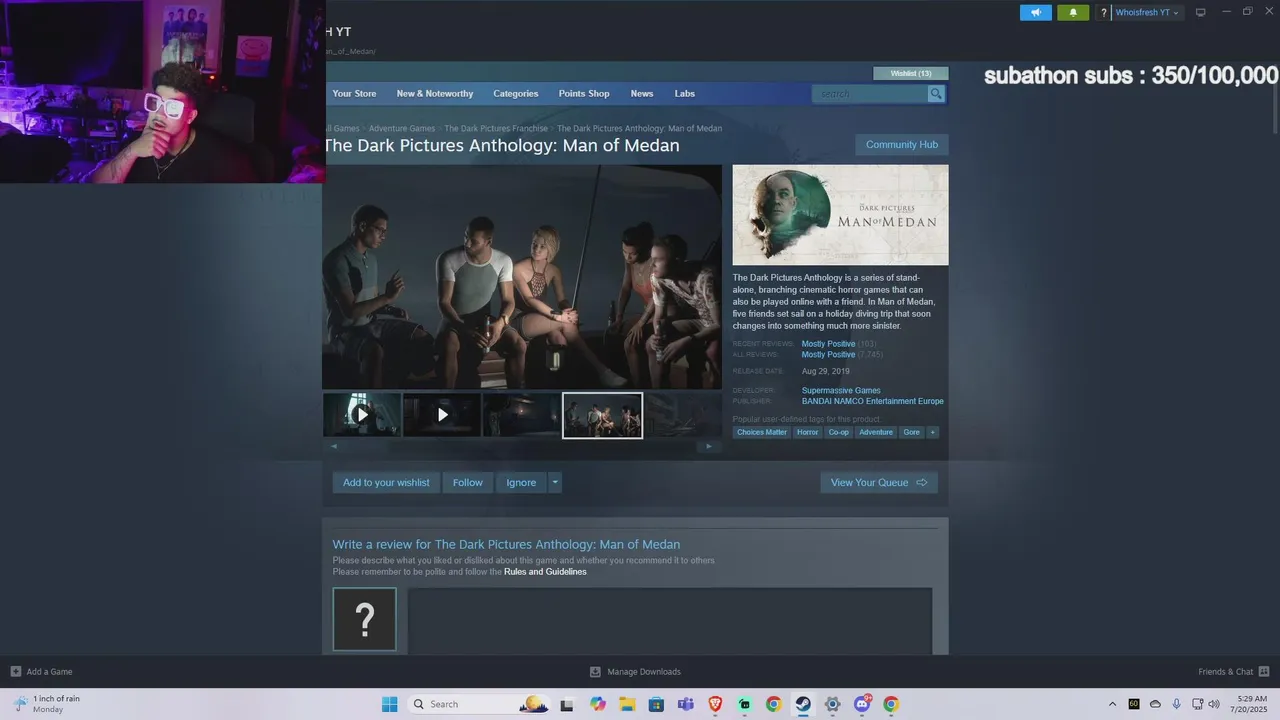Open News in store navigation

click(x=642, y=93)
